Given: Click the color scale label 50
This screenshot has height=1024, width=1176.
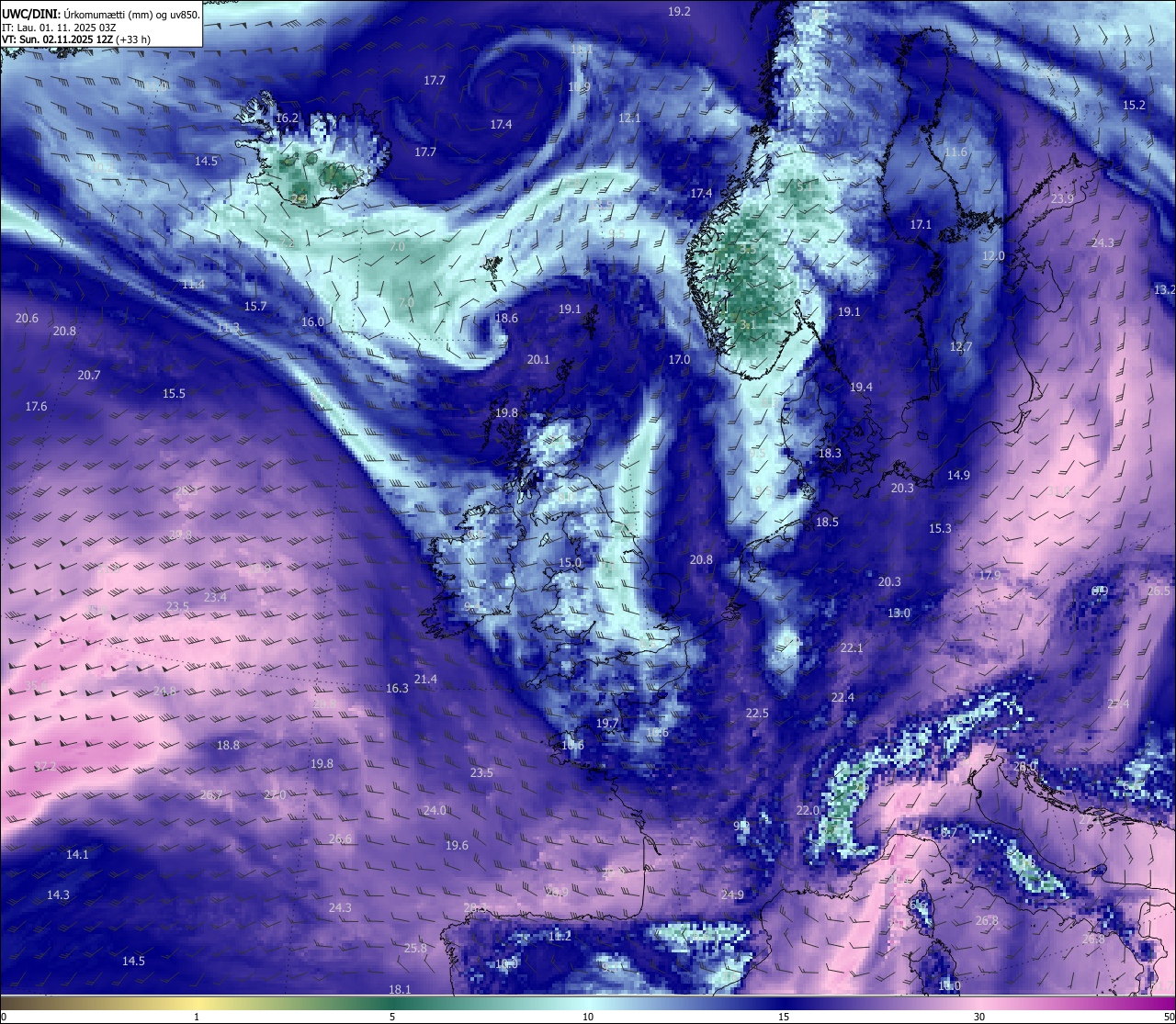Looking at the screenshot, I should (x=1169, y=1017).
